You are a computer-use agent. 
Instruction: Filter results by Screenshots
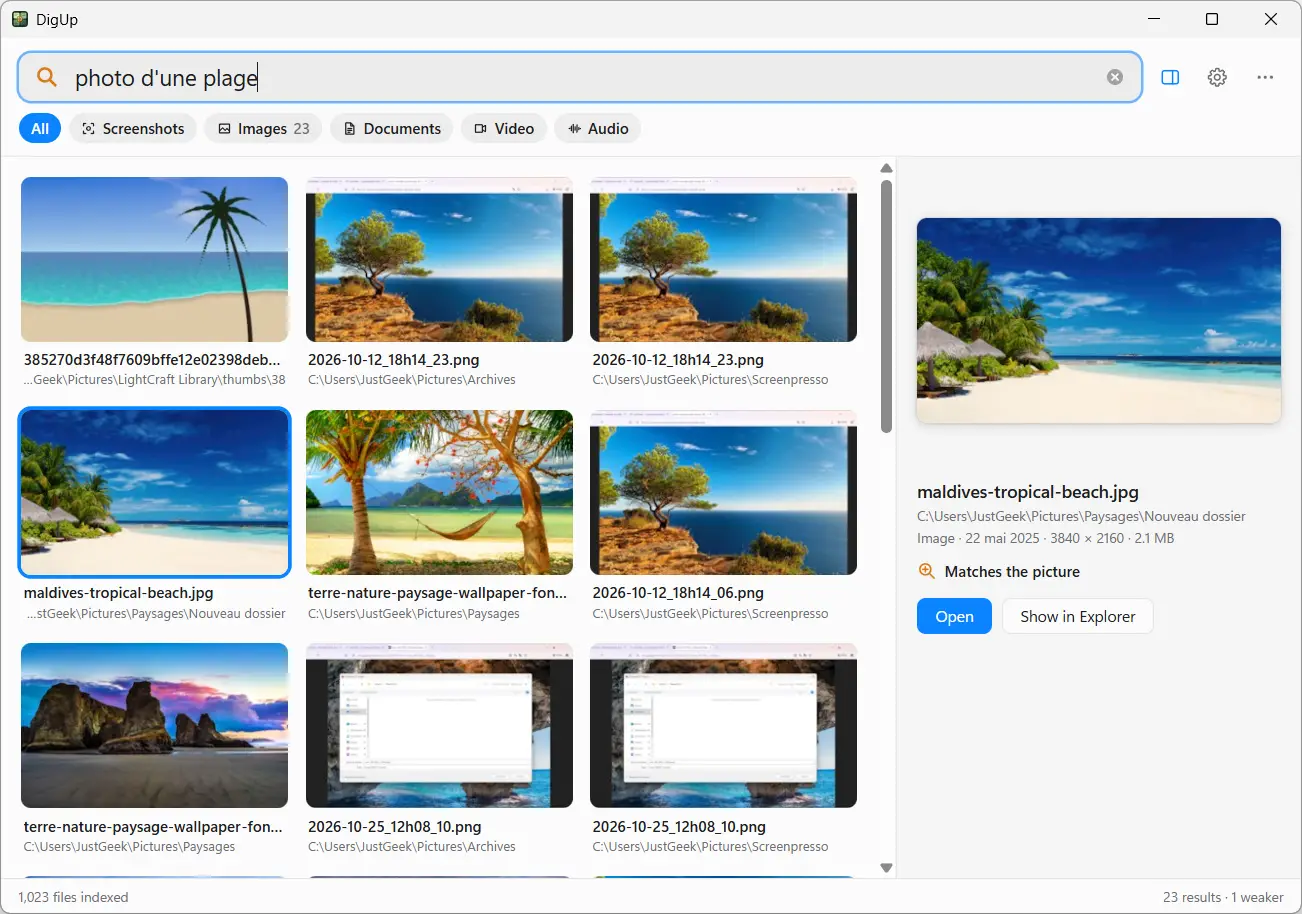pos(133,128)
